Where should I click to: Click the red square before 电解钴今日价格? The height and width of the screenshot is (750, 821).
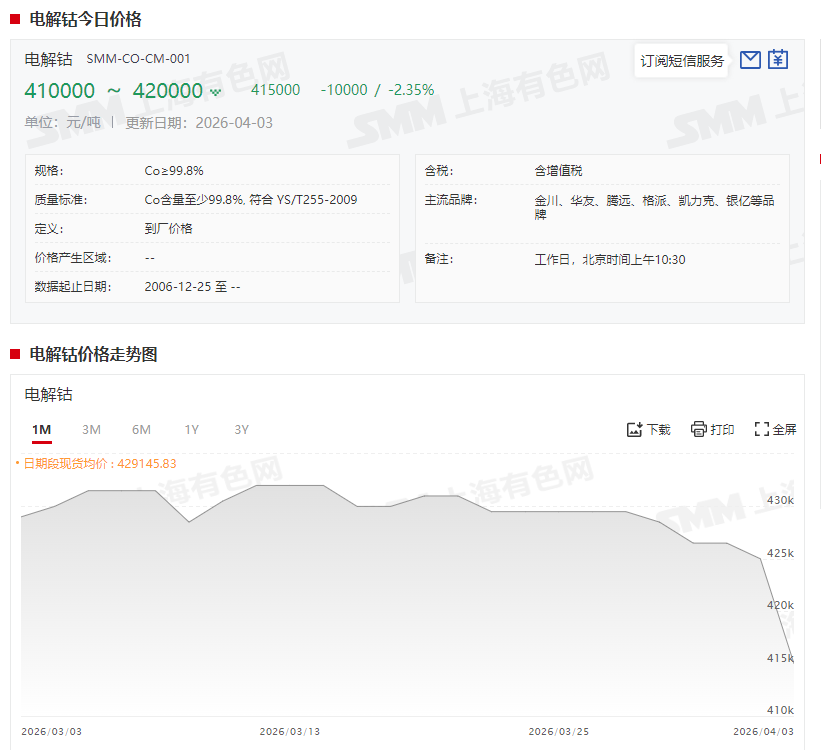15,19
